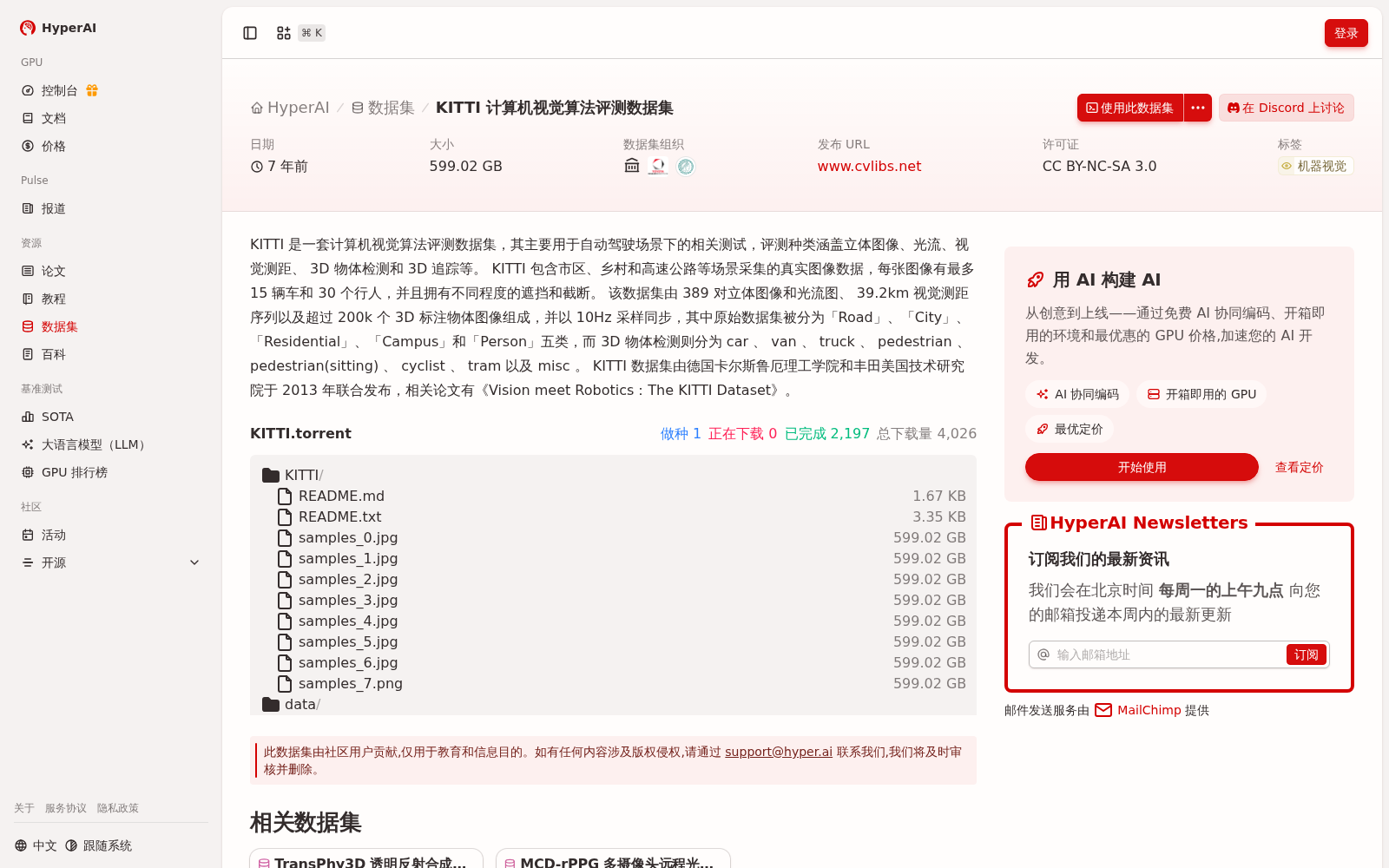Select 数据集 in the sidebar
Image resolution: width=1389 pixels, height=868 pixels.
click(111, 326)
